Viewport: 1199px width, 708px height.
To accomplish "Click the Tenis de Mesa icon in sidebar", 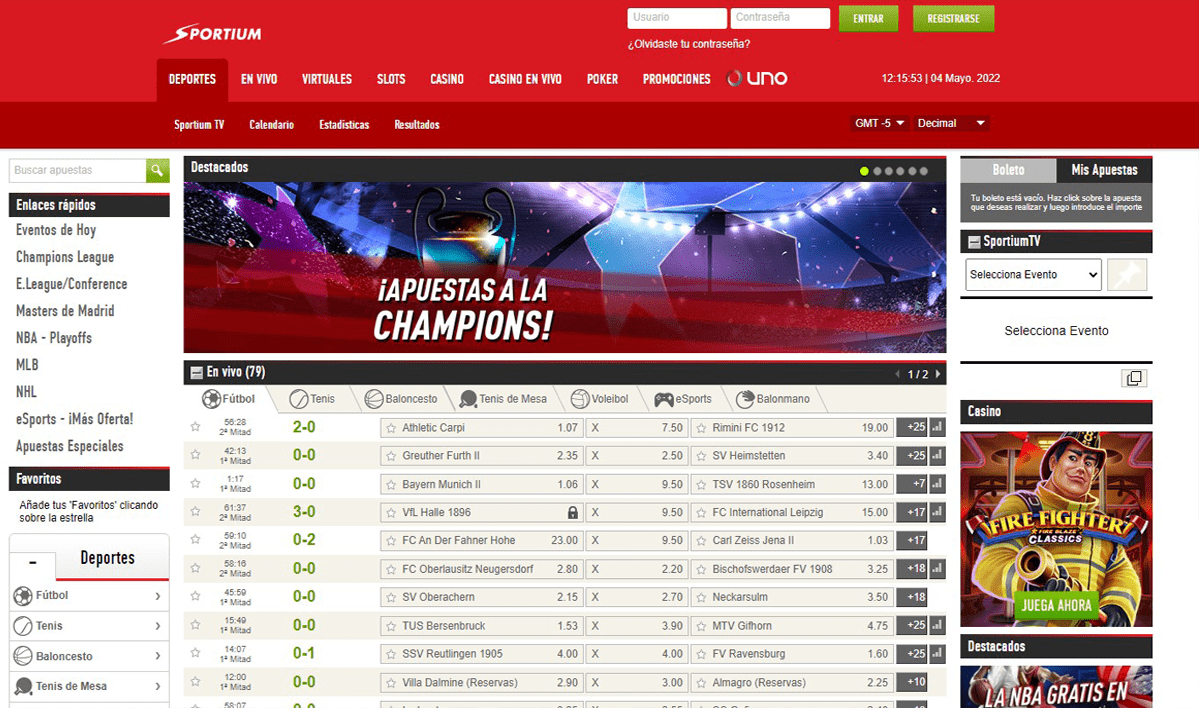I will [23, 686].
